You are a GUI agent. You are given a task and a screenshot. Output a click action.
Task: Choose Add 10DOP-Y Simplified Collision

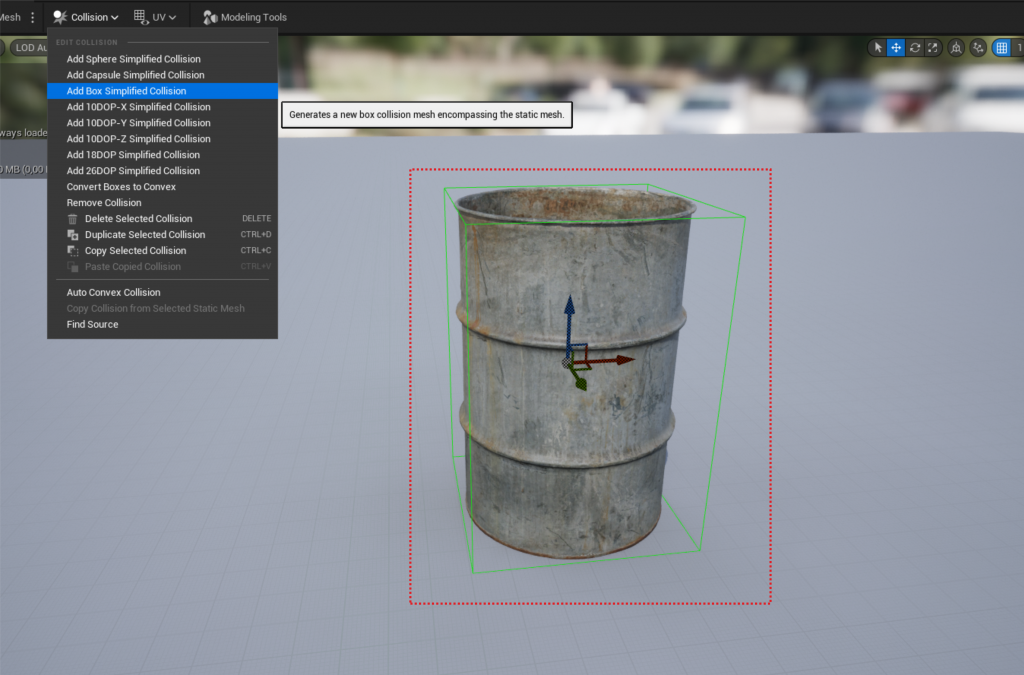tap(163, 123)
